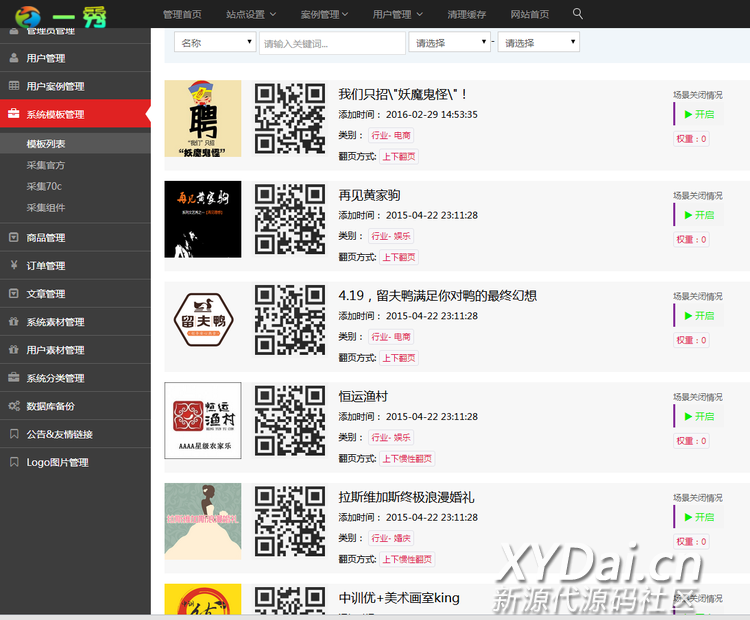Click gift icon beside 用户素材管理
The height and width of the screenshot is (620, 750).
[x=14, y=349]
